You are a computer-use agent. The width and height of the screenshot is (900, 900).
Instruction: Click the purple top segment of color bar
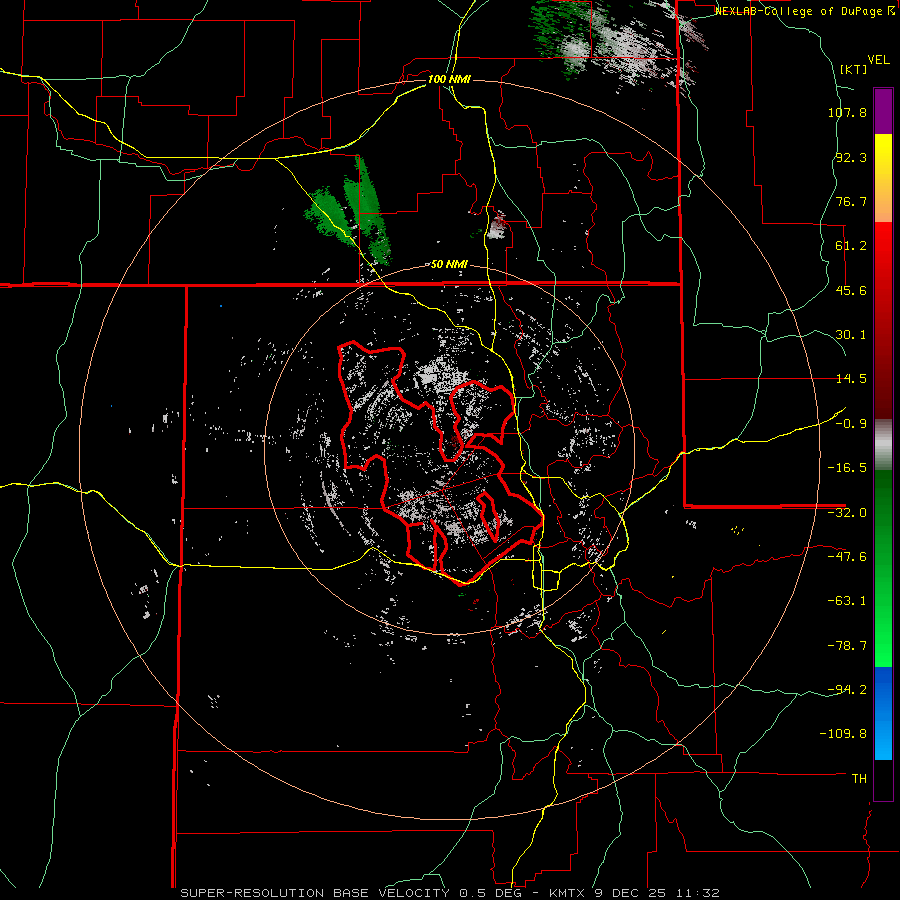[883, 111]
